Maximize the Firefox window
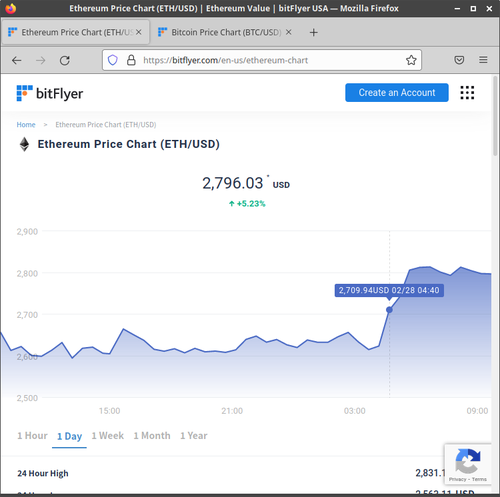The height and width of the screenshot is (497, 500). [x=473, y=9]
